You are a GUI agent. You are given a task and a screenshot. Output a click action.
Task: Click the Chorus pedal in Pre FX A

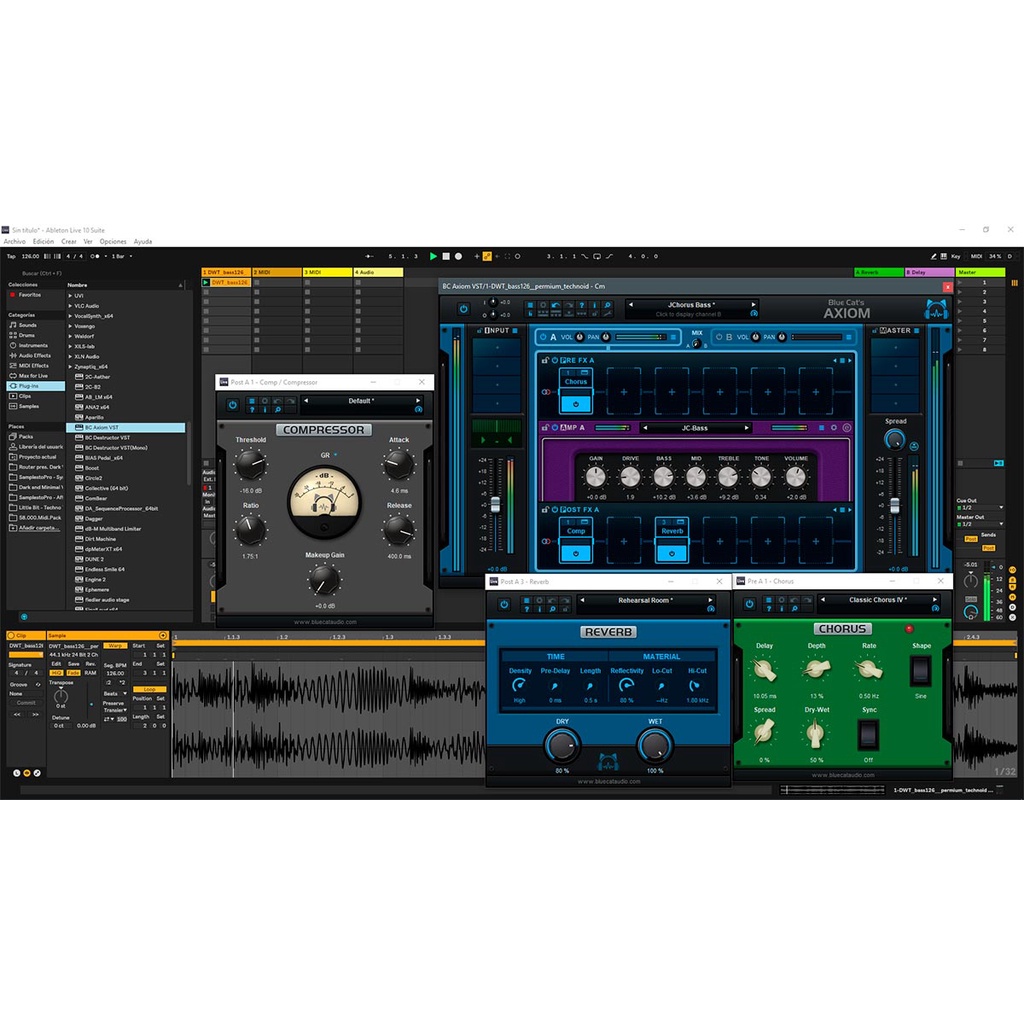pyautogui.click(x=575, y=391)
